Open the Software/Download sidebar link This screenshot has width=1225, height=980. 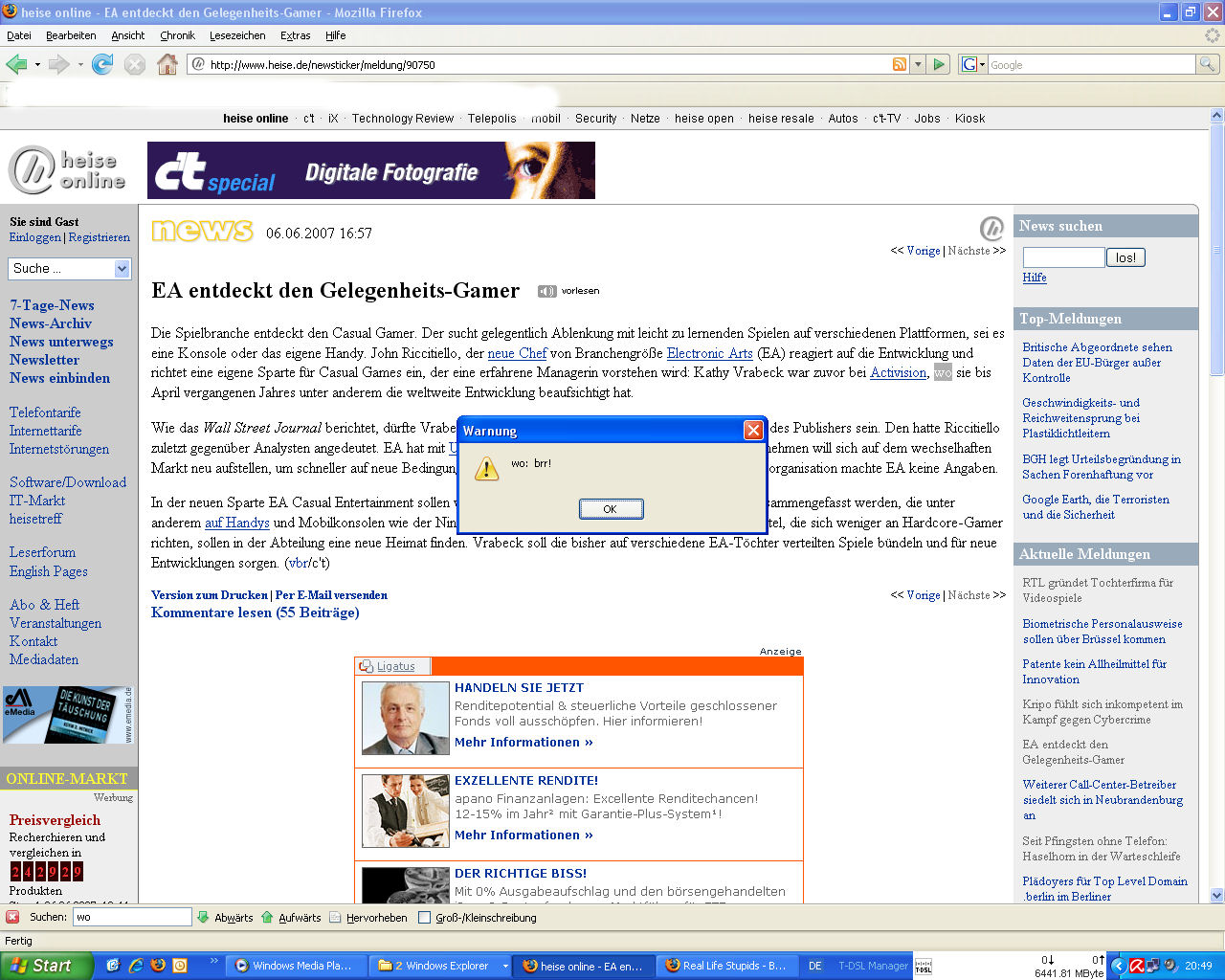coord(68,482)
